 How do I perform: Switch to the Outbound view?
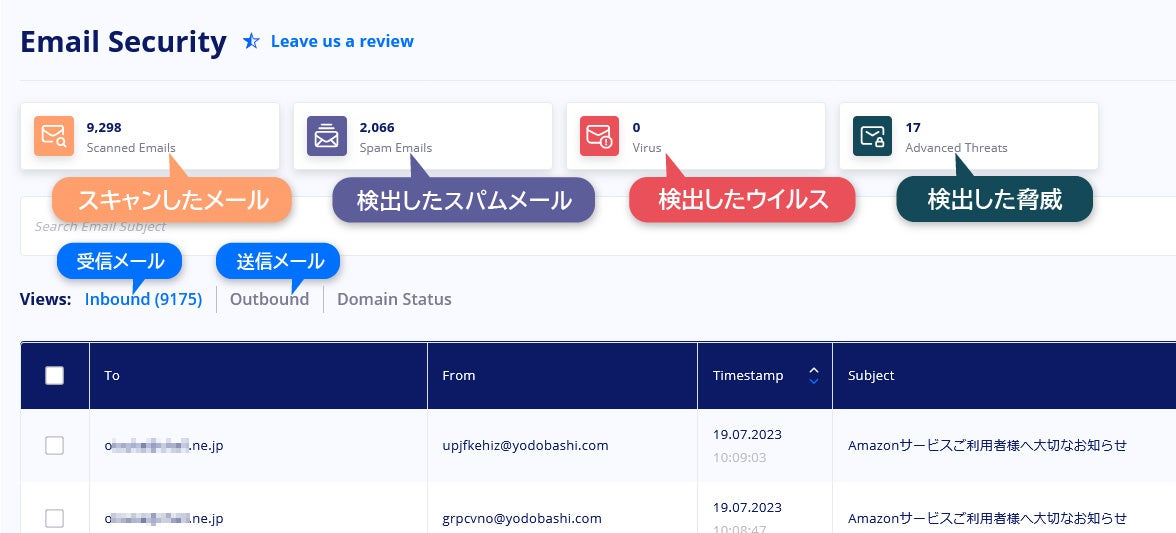pyautogui.click(x=269, y=299)
